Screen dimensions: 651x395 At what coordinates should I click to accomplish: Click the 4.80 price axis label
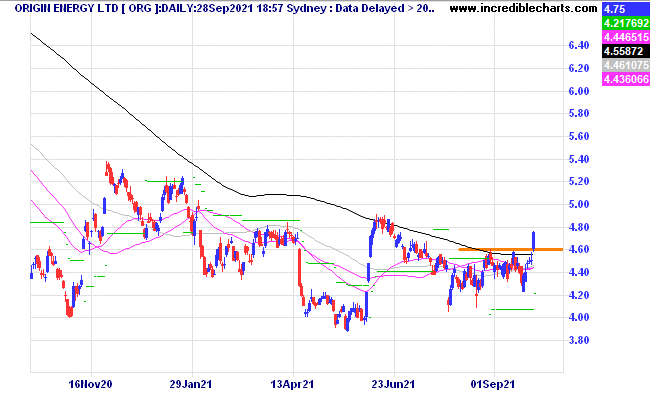579,227
